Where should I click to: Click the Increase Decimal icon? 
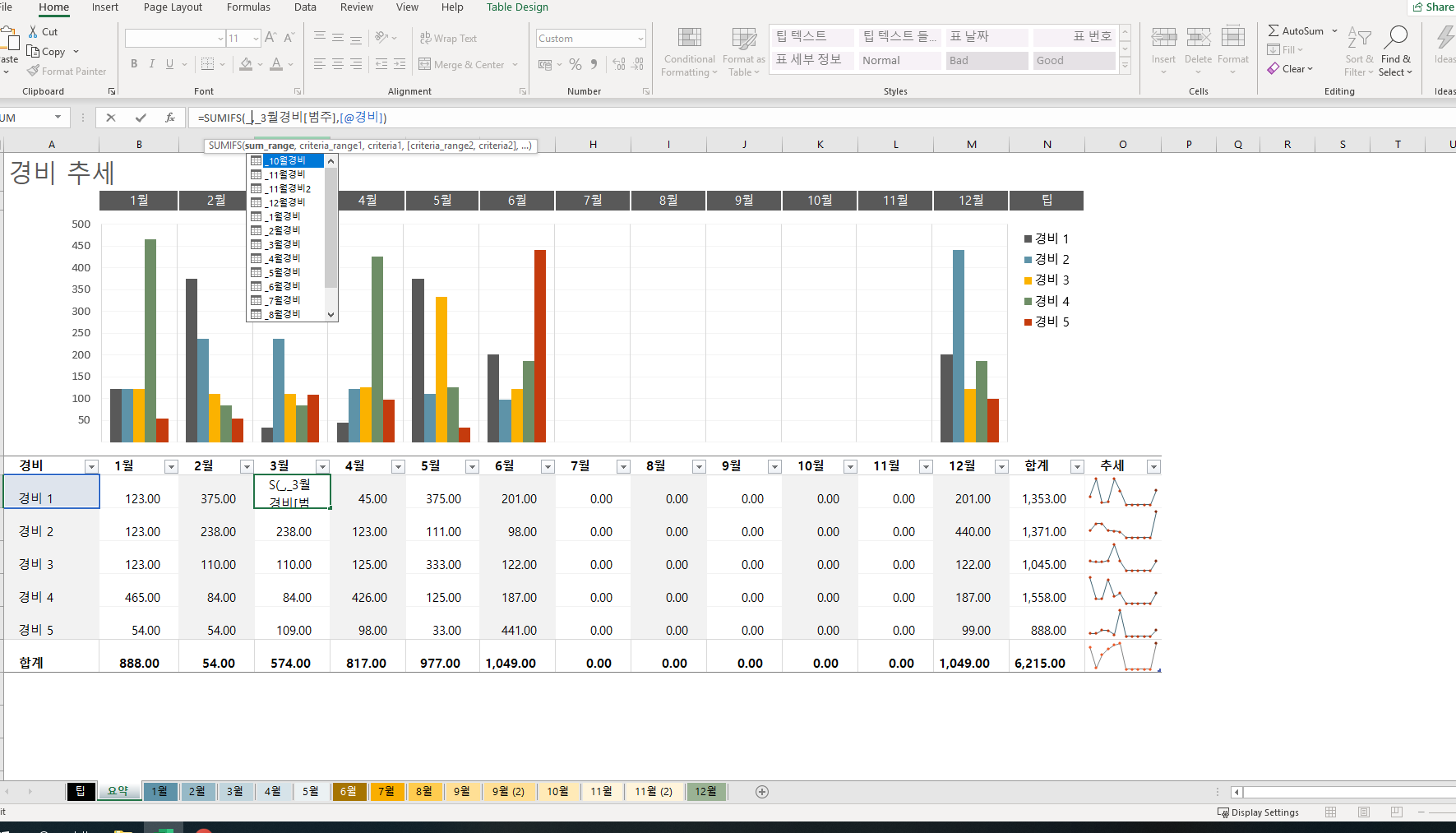click(619, 64)
